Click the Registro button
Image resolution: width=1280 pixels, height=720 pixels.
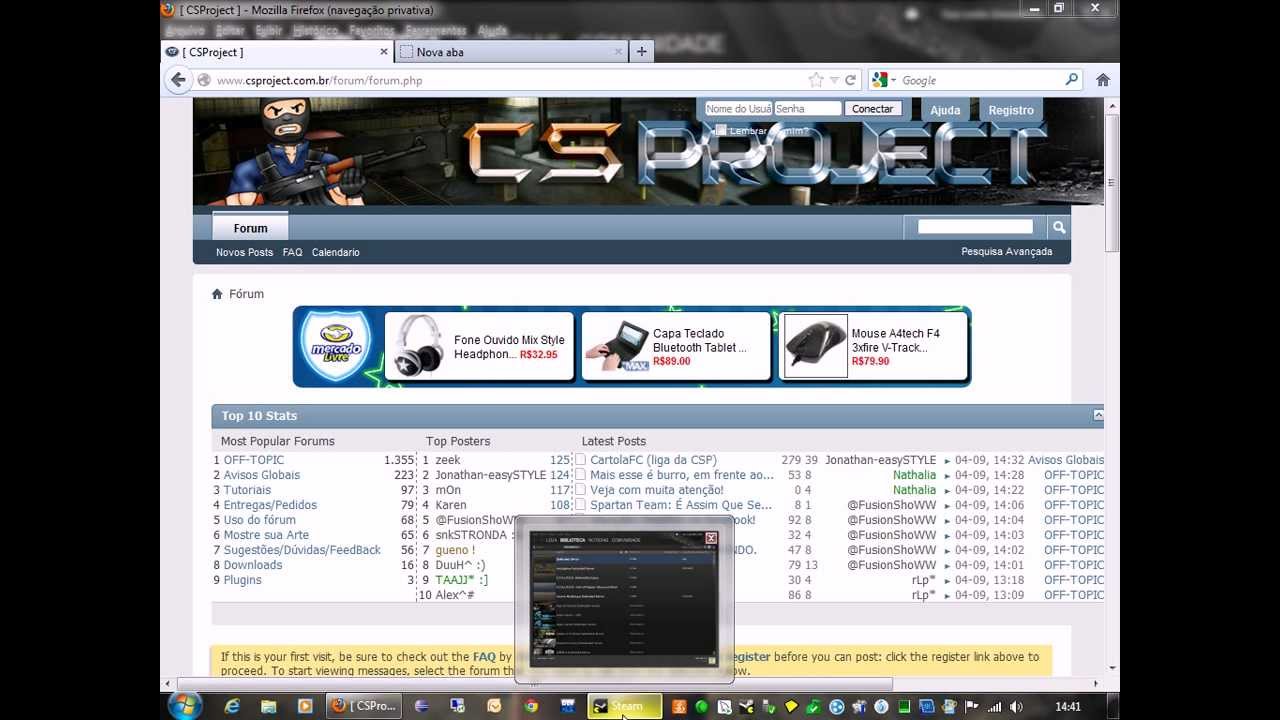point(1011,110)
